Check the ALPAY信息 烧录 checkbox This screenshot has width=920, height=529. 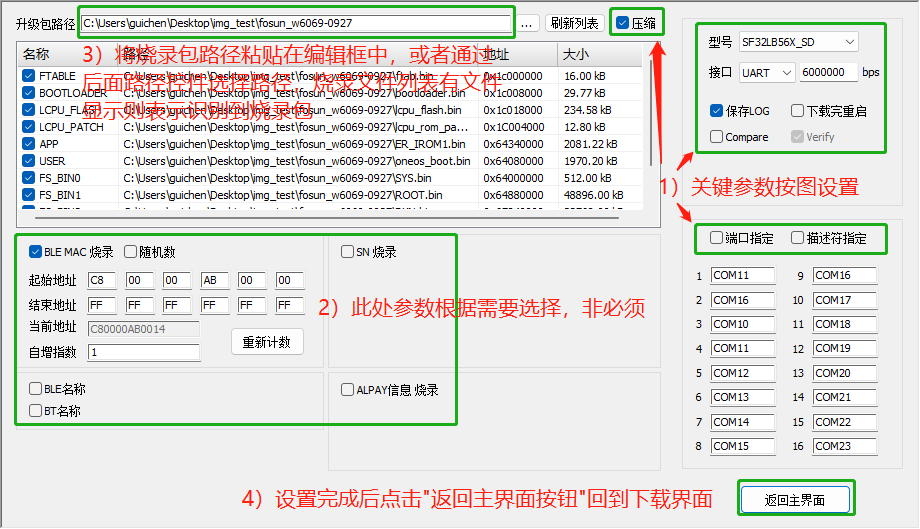coord(348,390)
